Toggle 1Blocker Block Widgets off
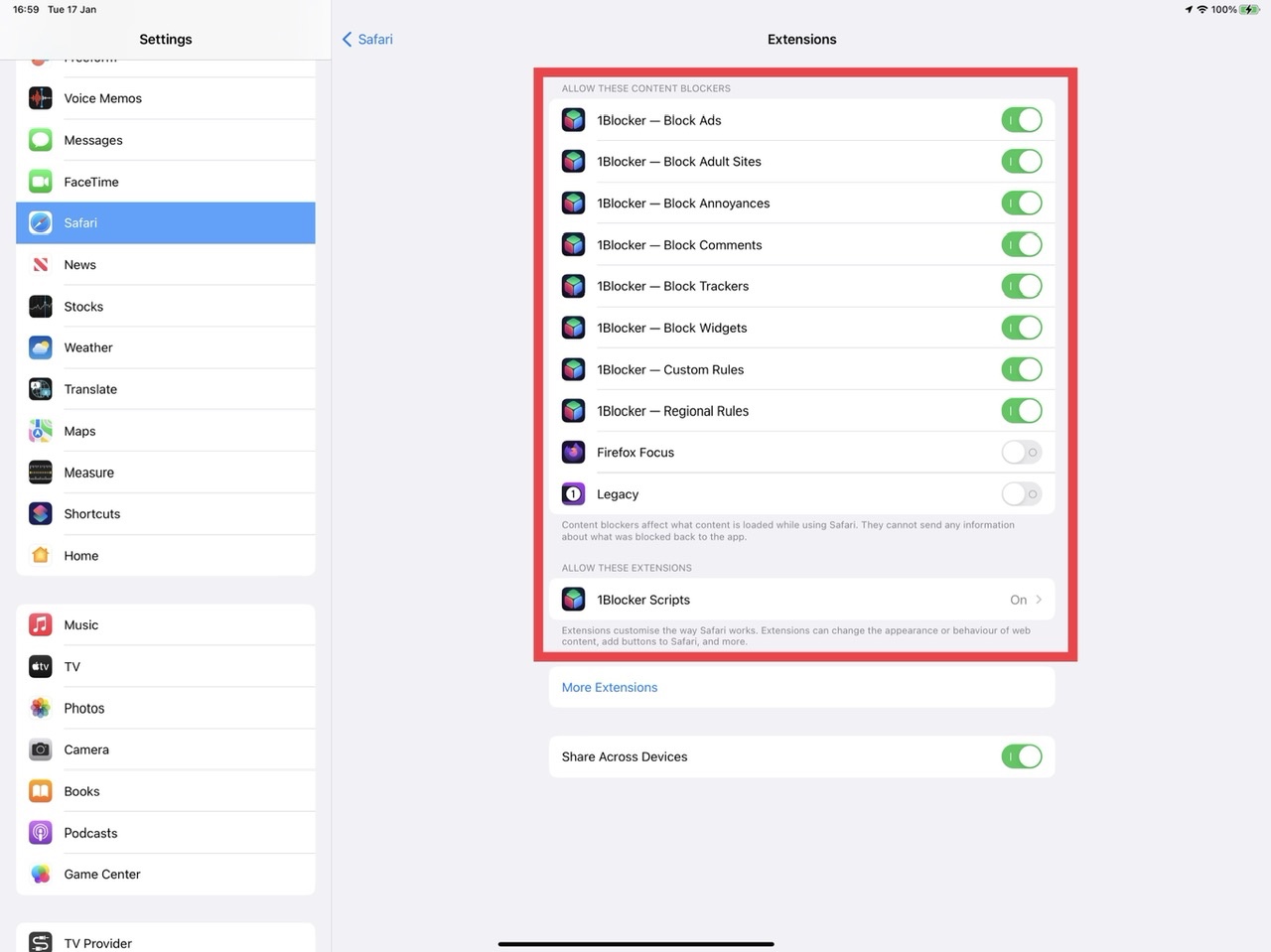 [1022, 328]
